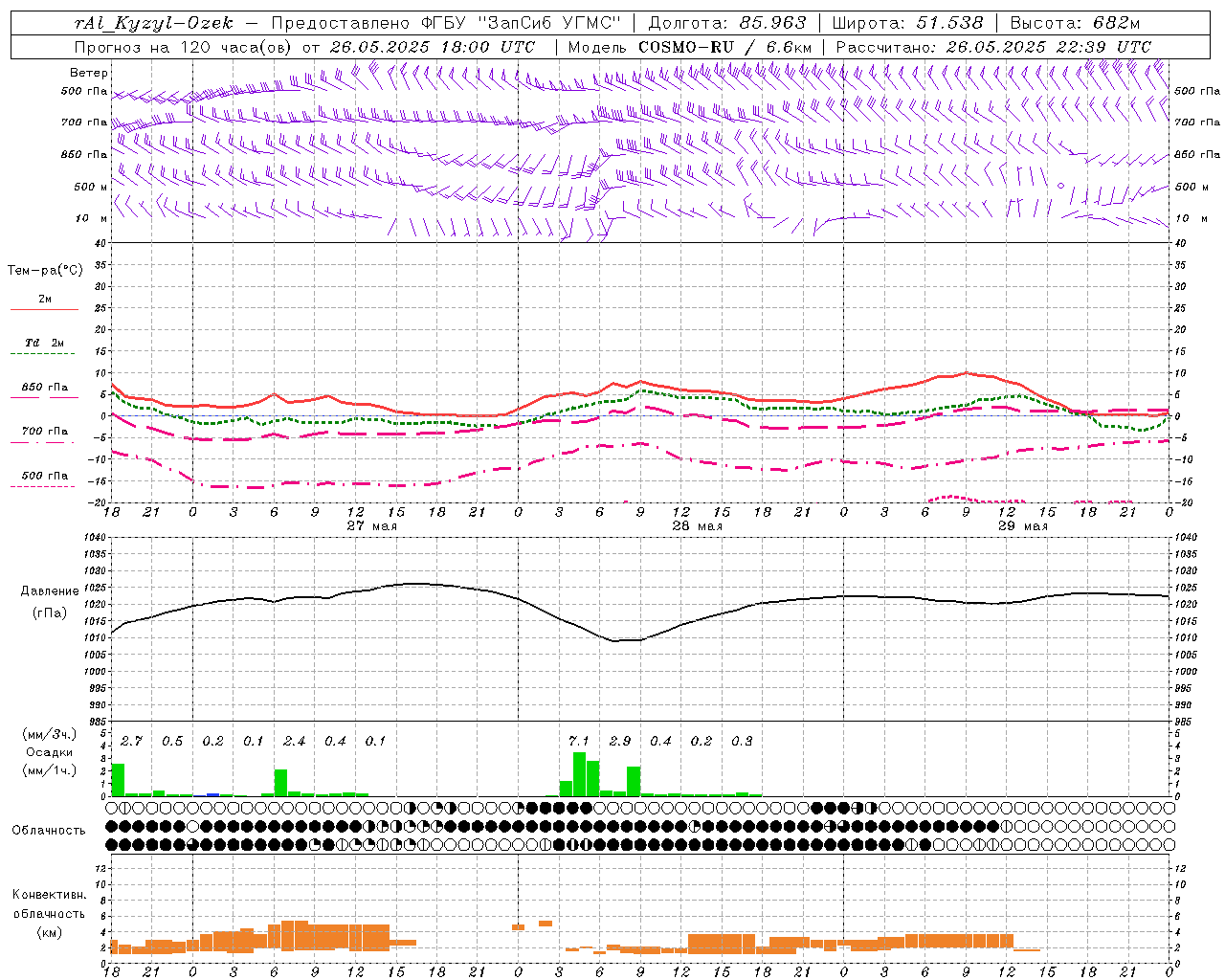Click the line sample under 2м legend label
This screenshot has width=1225, height=980.
pos(44,310)
